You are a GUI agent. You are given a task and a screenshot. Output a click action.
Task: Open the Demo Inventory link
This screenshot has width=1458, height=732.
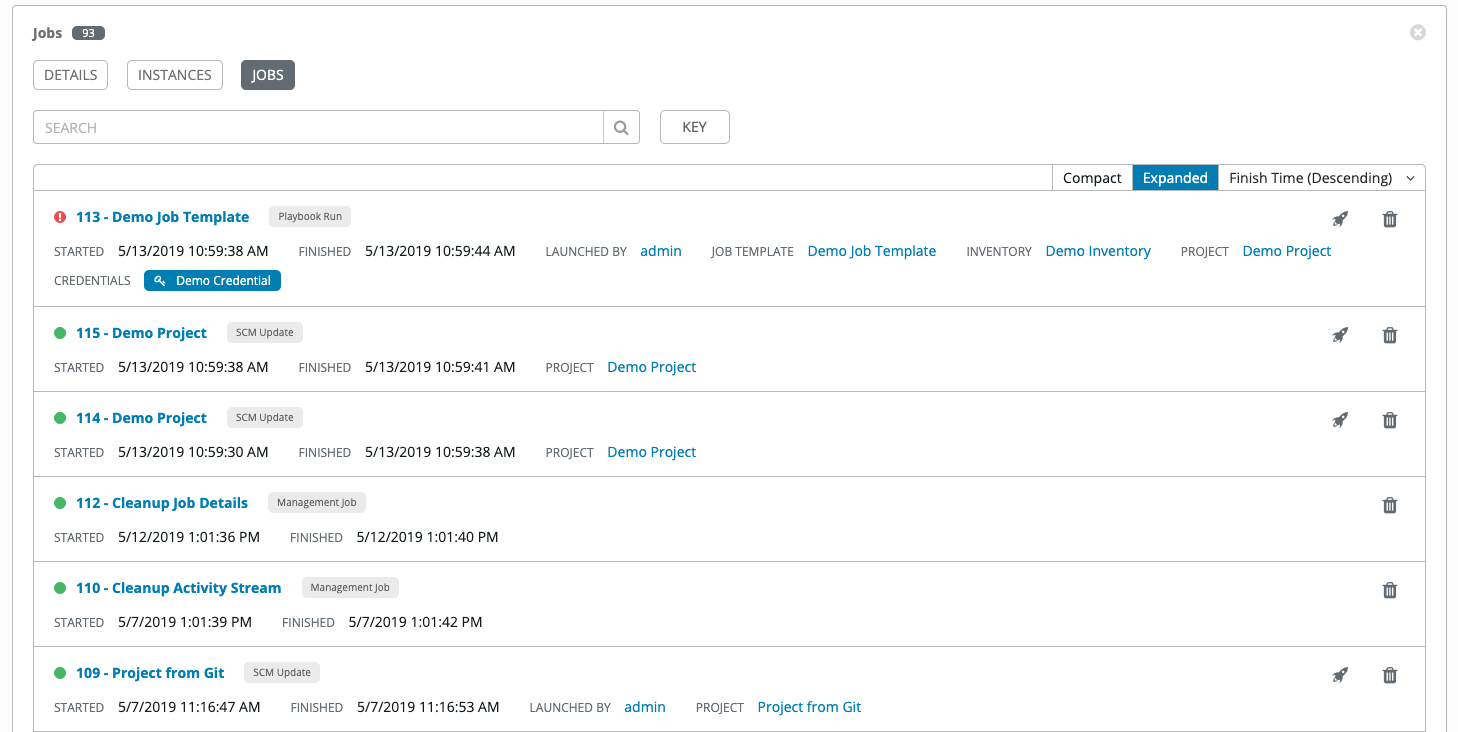[1098, 251]
